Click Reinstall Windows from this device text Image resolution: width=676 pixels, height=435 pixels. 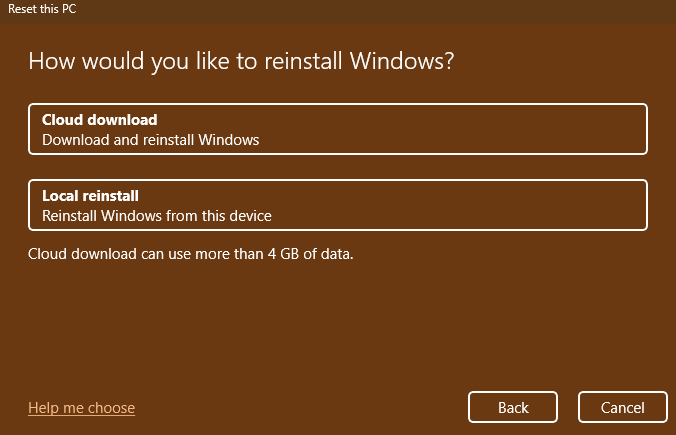[156, 215]
